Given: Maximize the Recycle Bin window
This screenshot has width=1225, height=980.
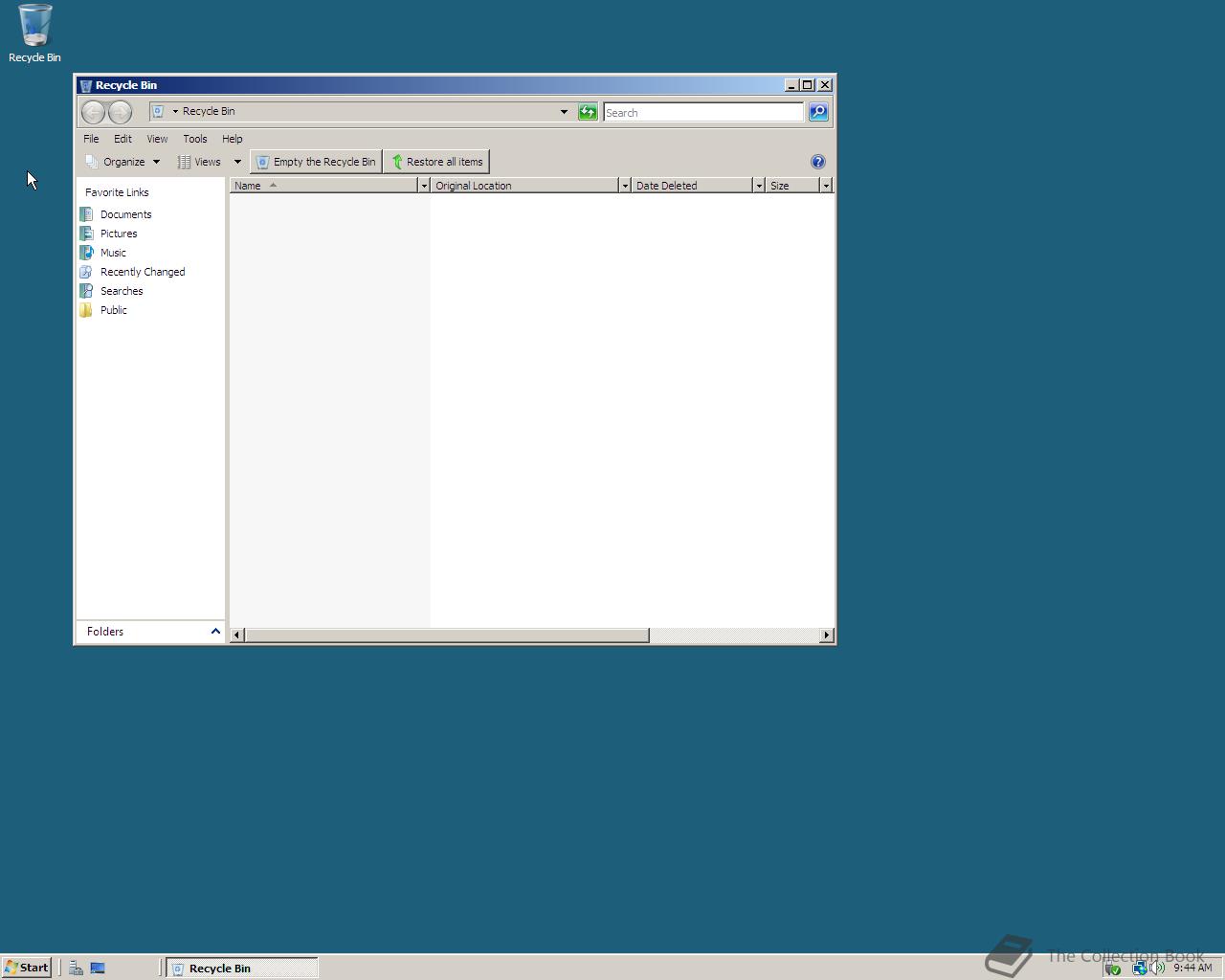Looking at the screenshot, I should tap(807, 85).
